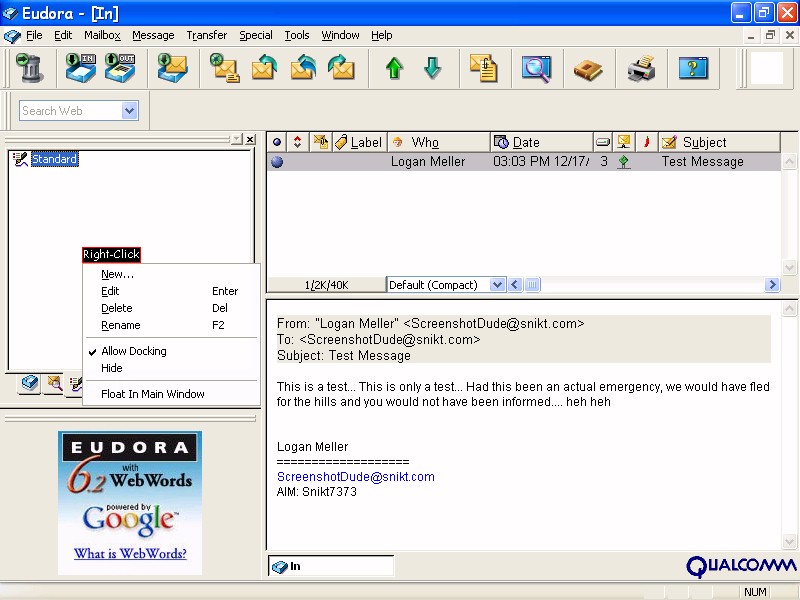Go to next message with teal down arrow
Viewport: 800px width, 600px height.
point(433,68)
